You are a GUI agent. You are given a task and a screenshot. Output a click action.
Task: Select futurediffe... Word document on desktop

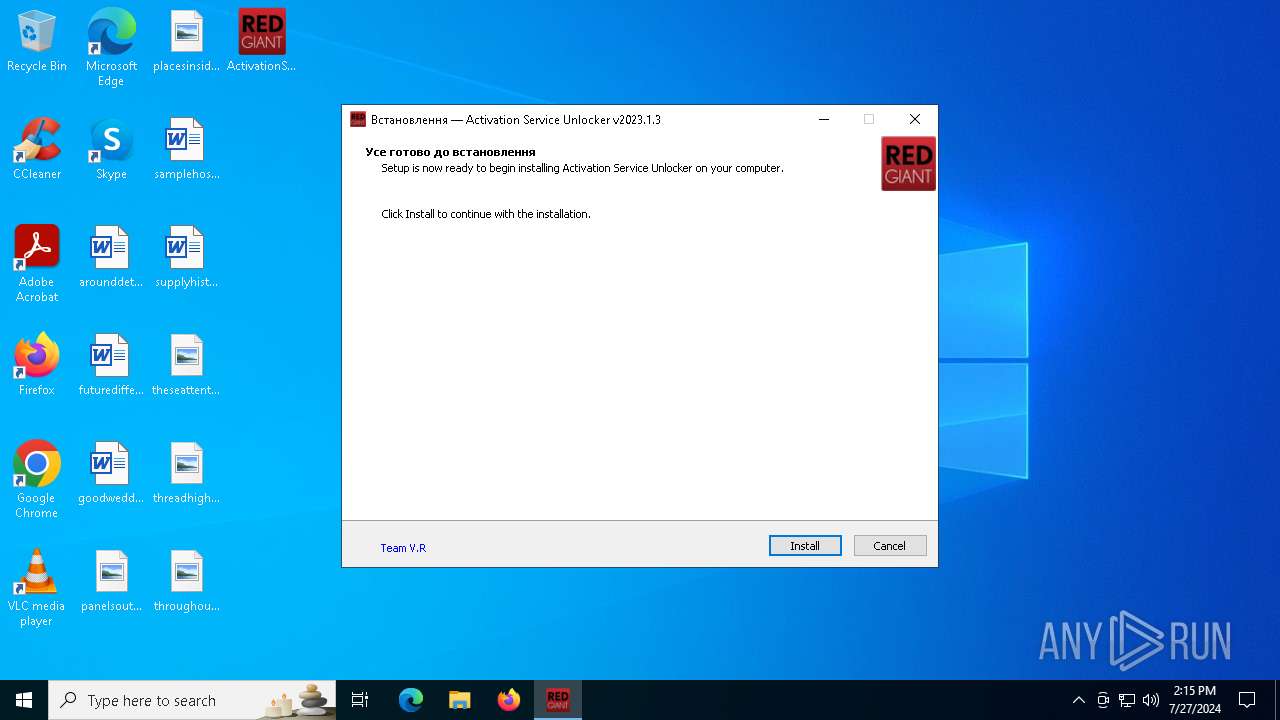111,365
